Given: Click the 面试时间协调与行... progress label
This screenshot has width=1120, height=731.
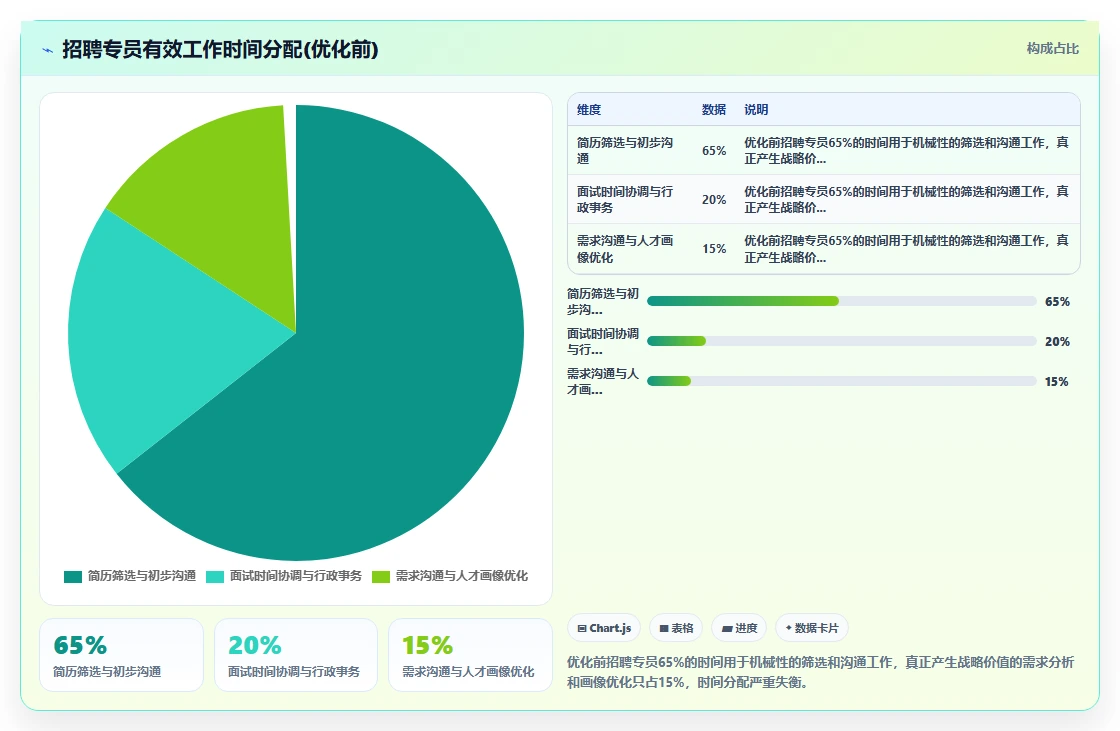Looking at the screenshot, I should click(603, 342).
